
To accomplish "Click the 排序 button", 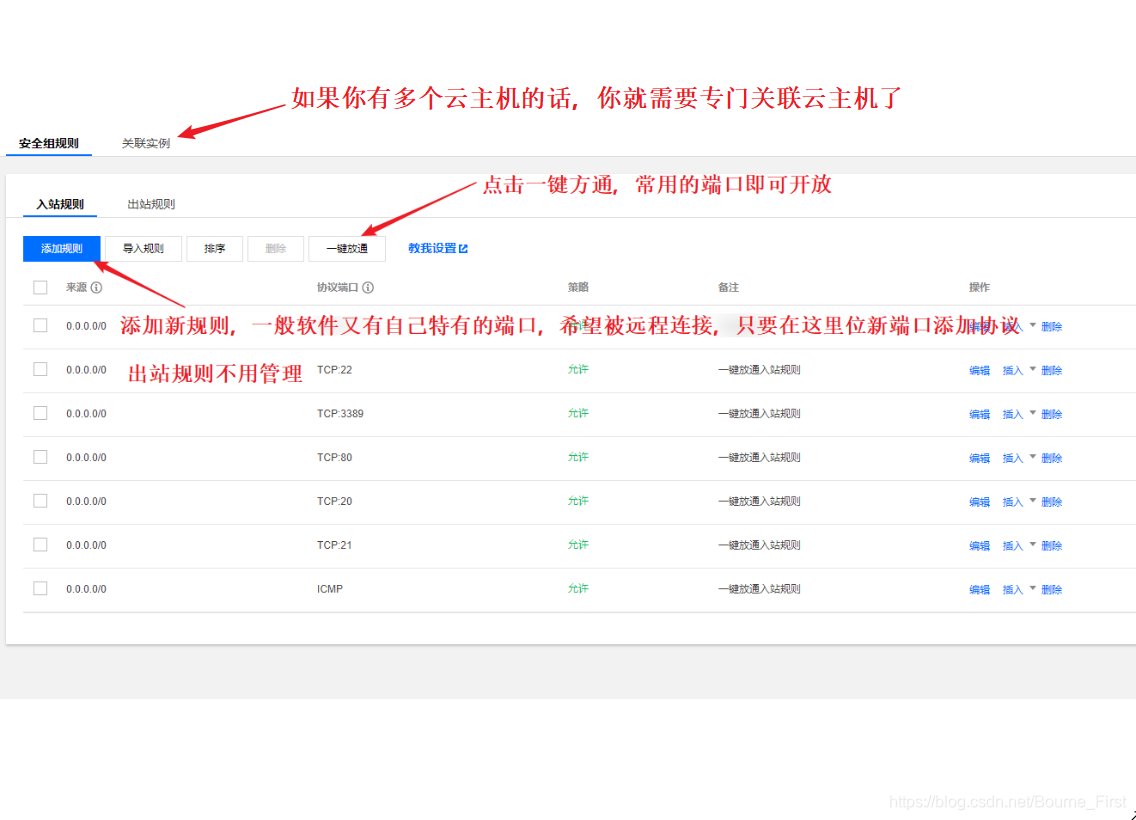I will tap(214, 248).
